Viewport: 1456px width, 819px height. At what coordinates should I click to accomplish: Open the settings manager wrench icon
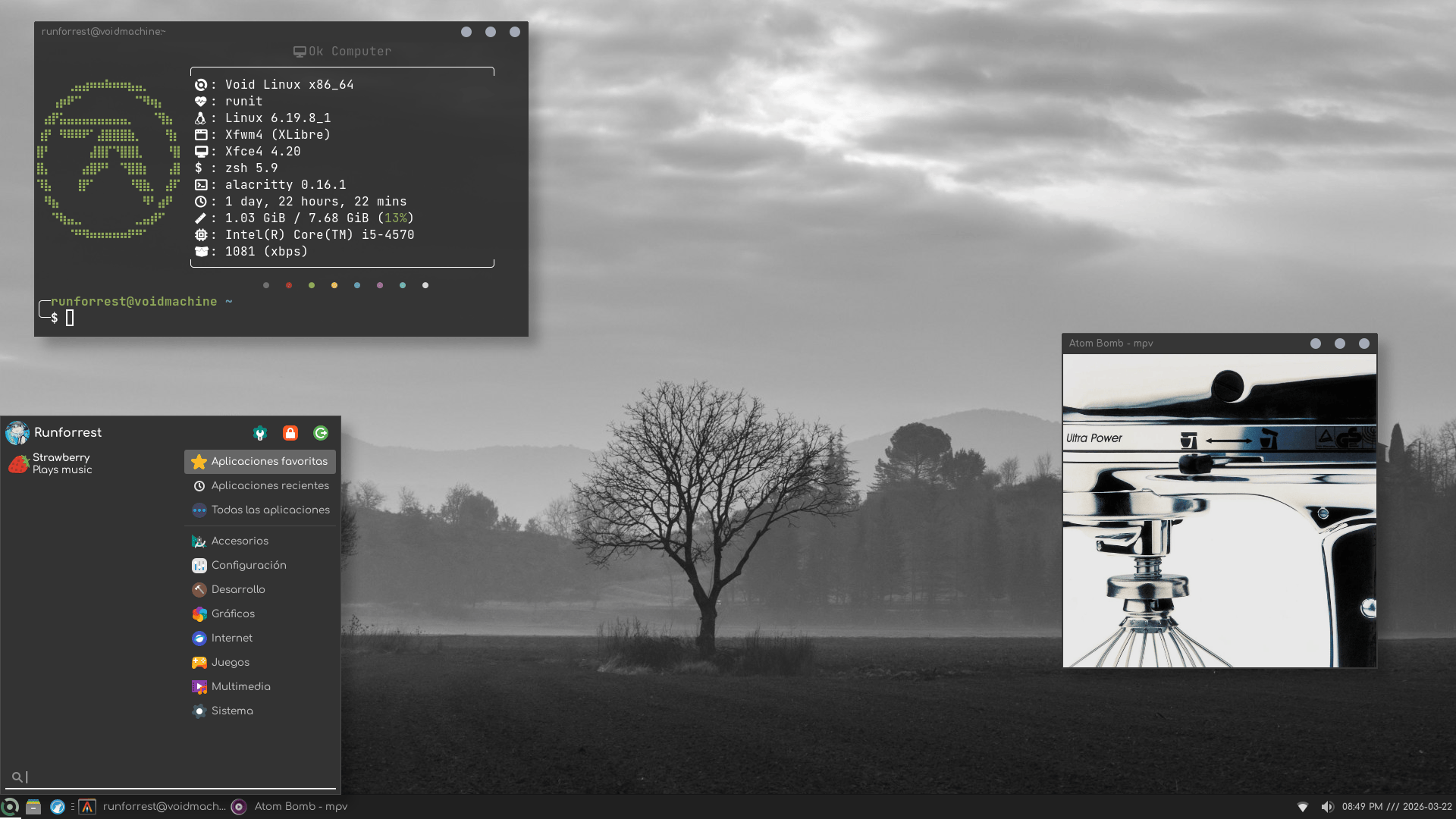pyautogui.click(x=260, y=433)
